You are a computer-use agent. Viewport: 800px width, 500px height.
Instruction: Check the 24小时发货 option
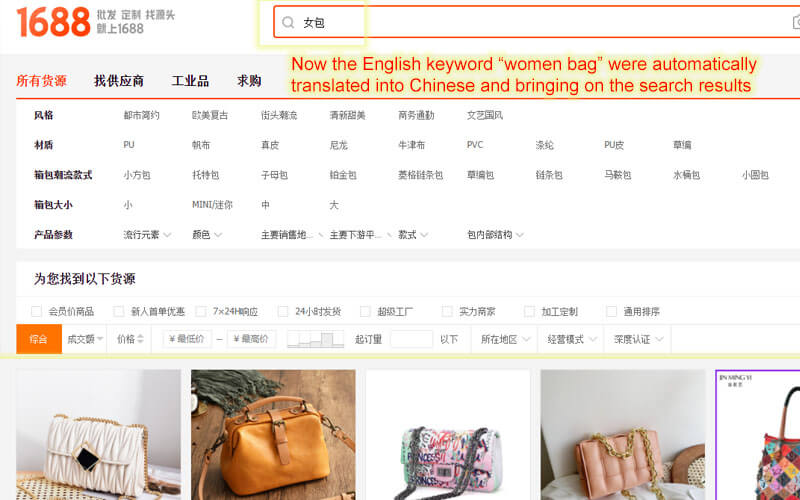pyautogui.click(x=283, y=311)
